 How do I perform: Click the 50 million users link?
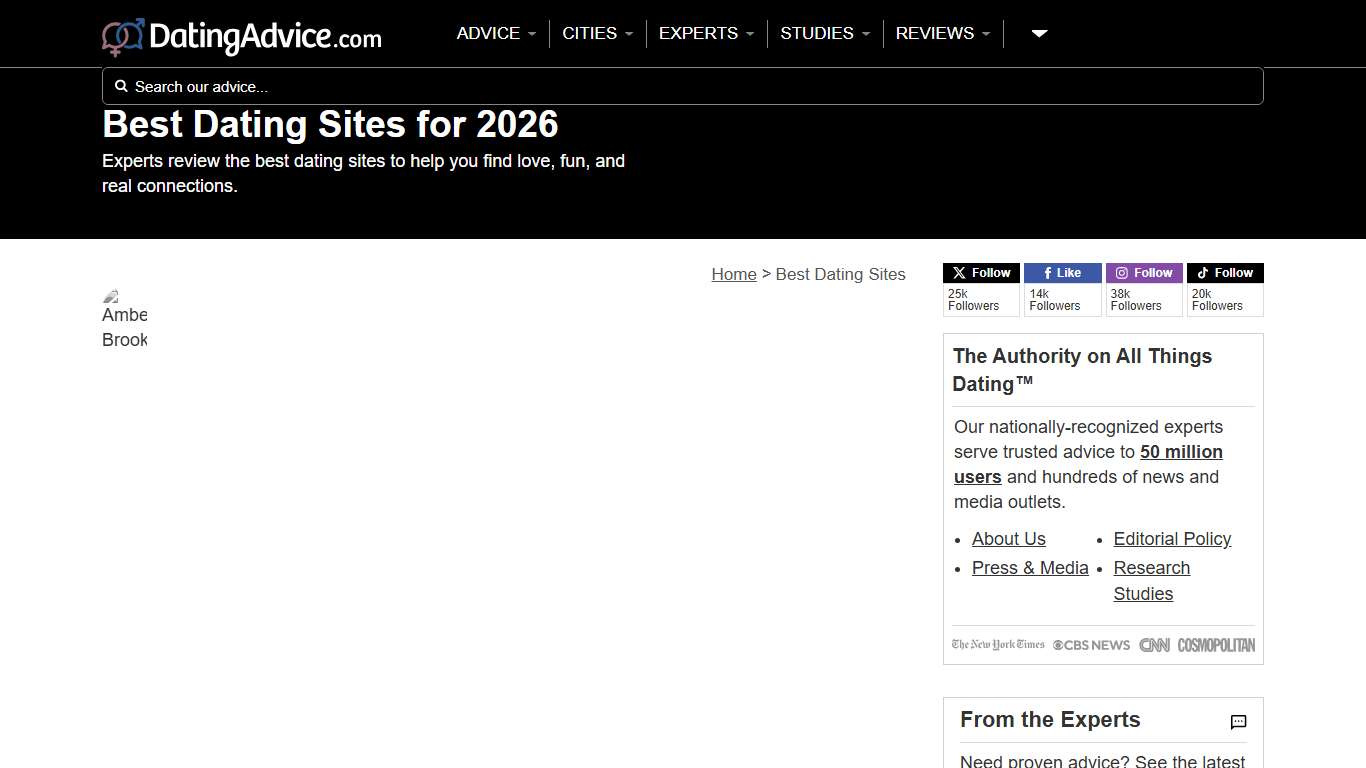(x=1181, y=452)
